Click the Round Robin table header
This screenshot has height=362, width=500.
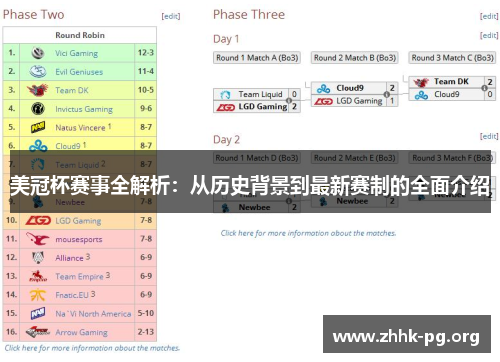point(80,35)
